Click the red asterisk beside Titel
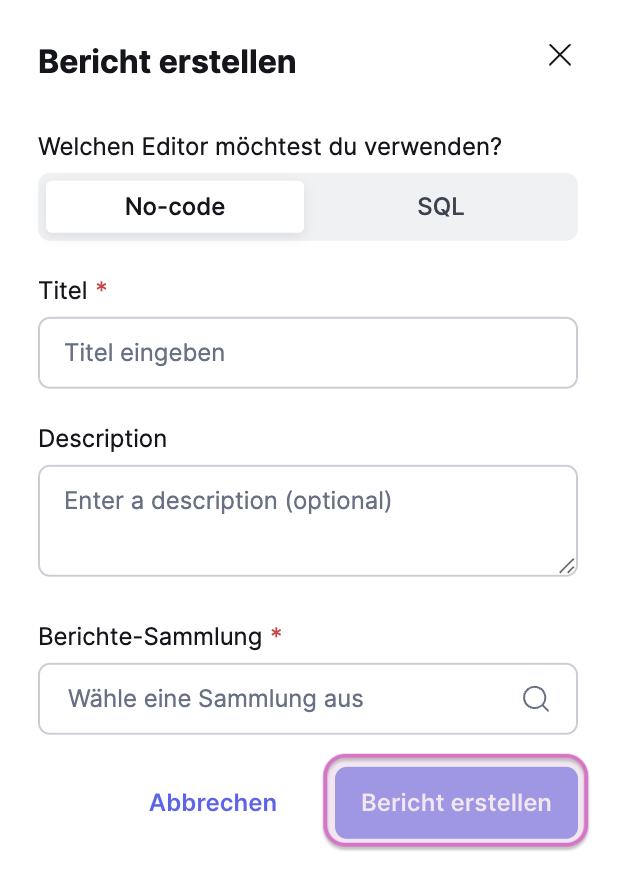Viewport: 618px width, 878px height. point(101,290)
